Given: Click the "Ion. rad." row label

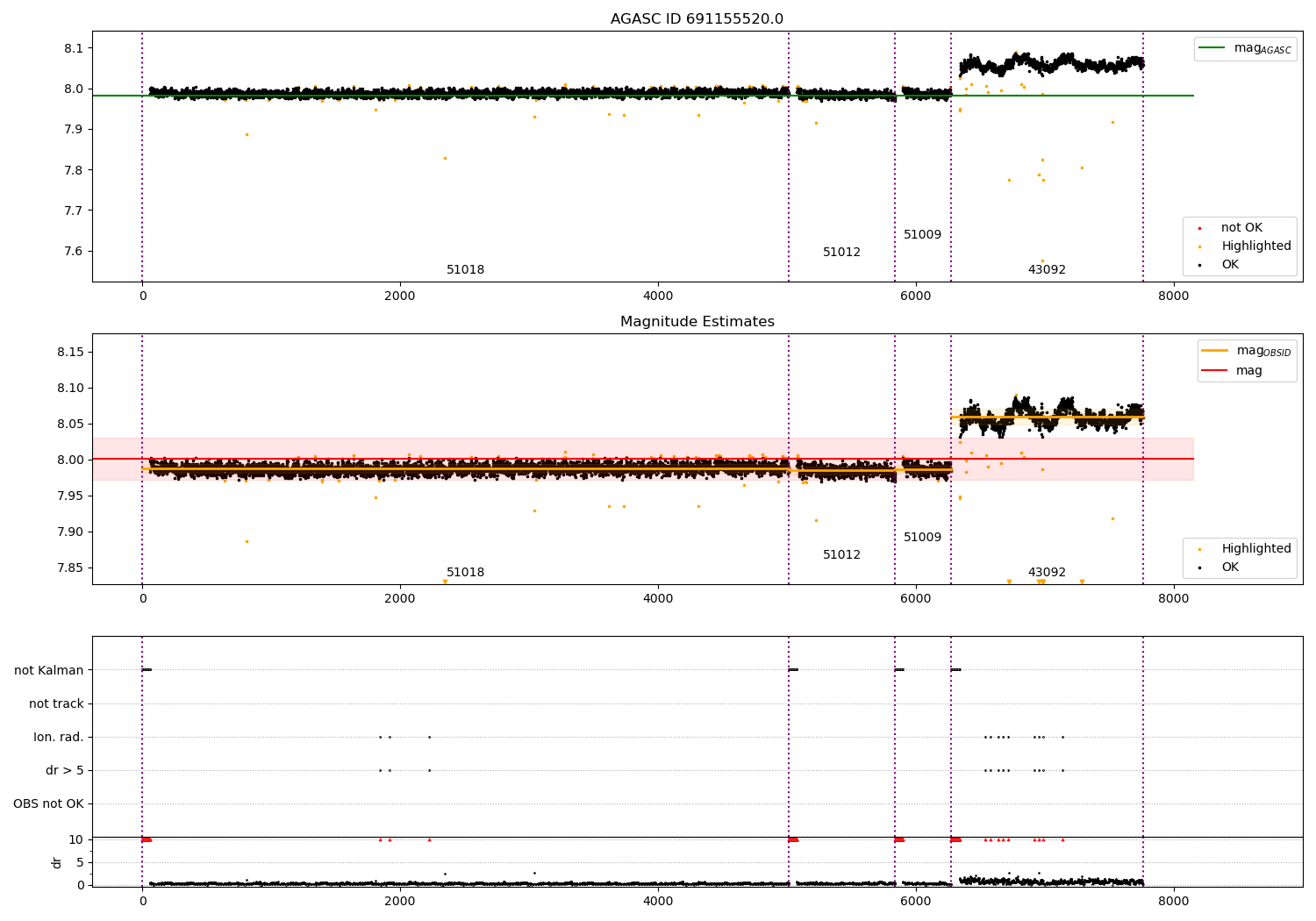Looking at the screenshot, I should coord(59,737).
